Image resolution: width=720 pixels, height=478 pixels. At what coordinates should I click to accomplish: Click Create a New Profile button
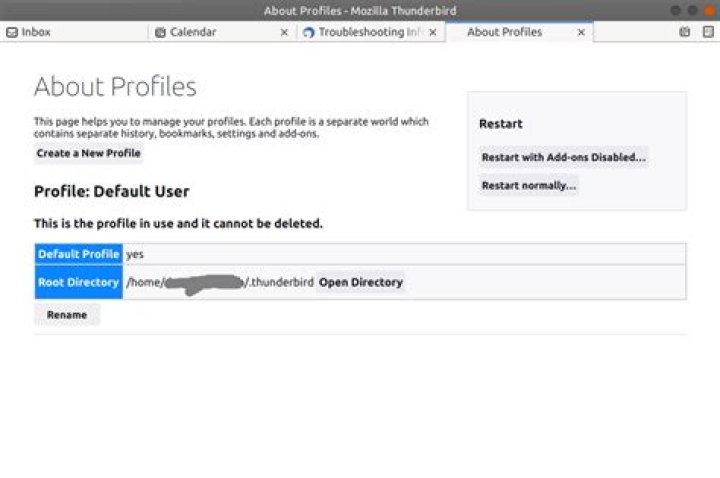[89, 153]
